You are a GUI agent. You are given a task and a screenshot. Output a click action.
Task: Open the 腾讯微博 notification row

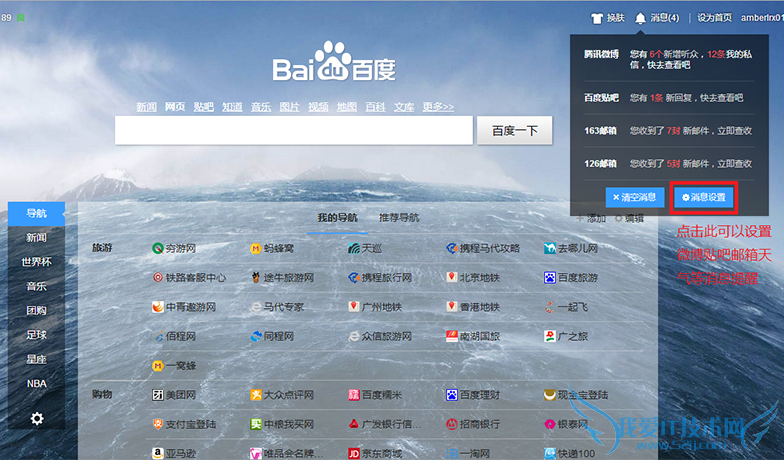click(x=669, y=59)
